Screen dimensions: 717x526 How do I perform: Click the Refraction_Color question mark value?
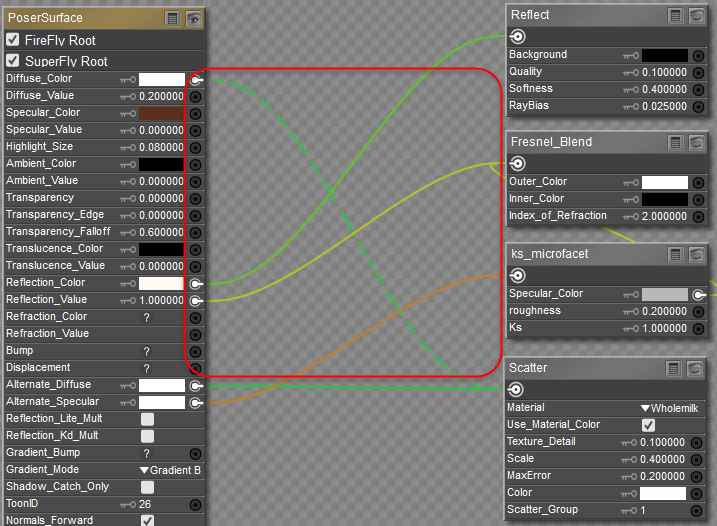tap(146, 317)
